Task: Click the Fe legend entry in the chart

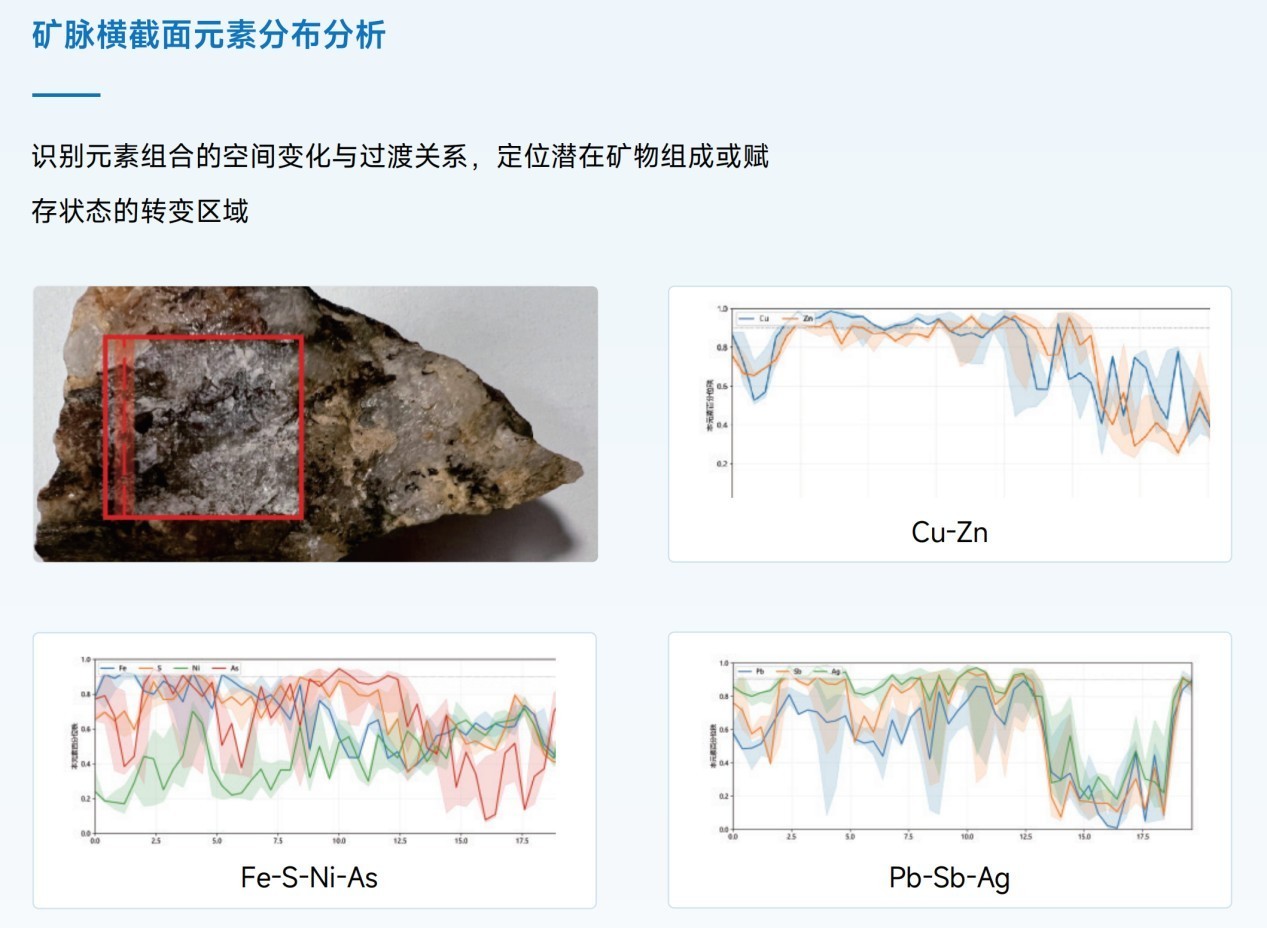Action: coord(113,667)
